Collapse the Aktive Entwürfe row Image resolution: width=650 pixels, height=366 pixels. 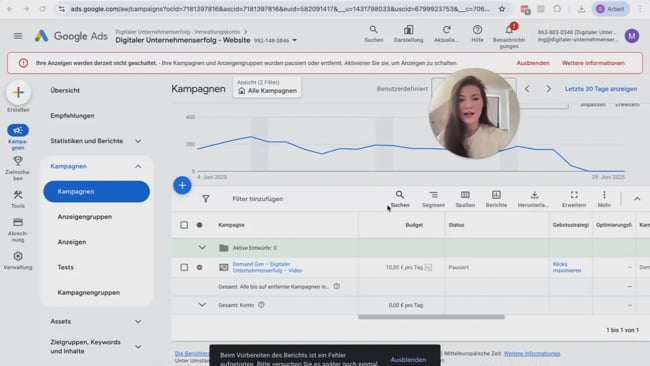[x=202, y=247]
